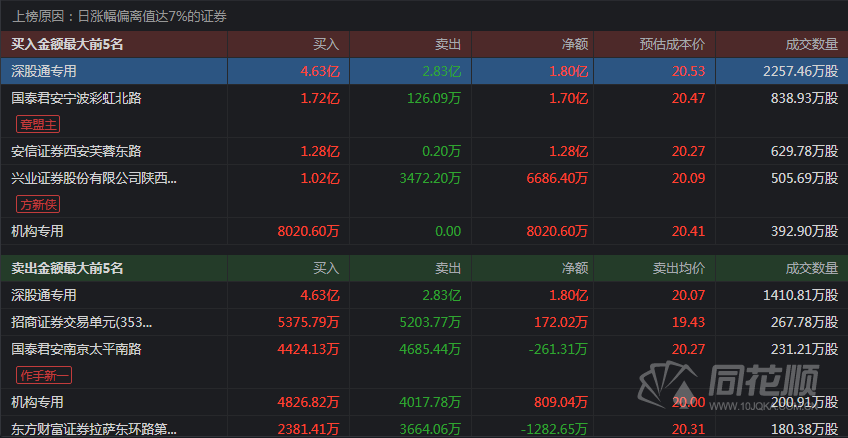Click the 3664.06万 sell amount
The width and height of the screenshot is (848, 438).
(430, 430)
